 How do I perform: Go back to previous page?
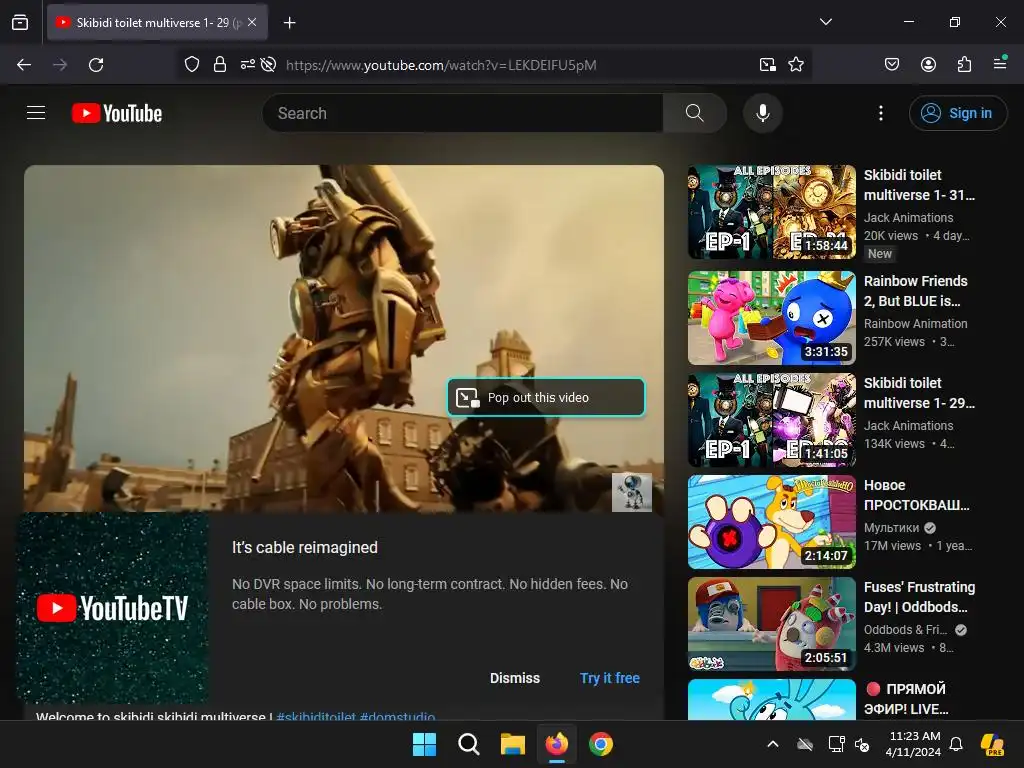[x=24, y=65]
